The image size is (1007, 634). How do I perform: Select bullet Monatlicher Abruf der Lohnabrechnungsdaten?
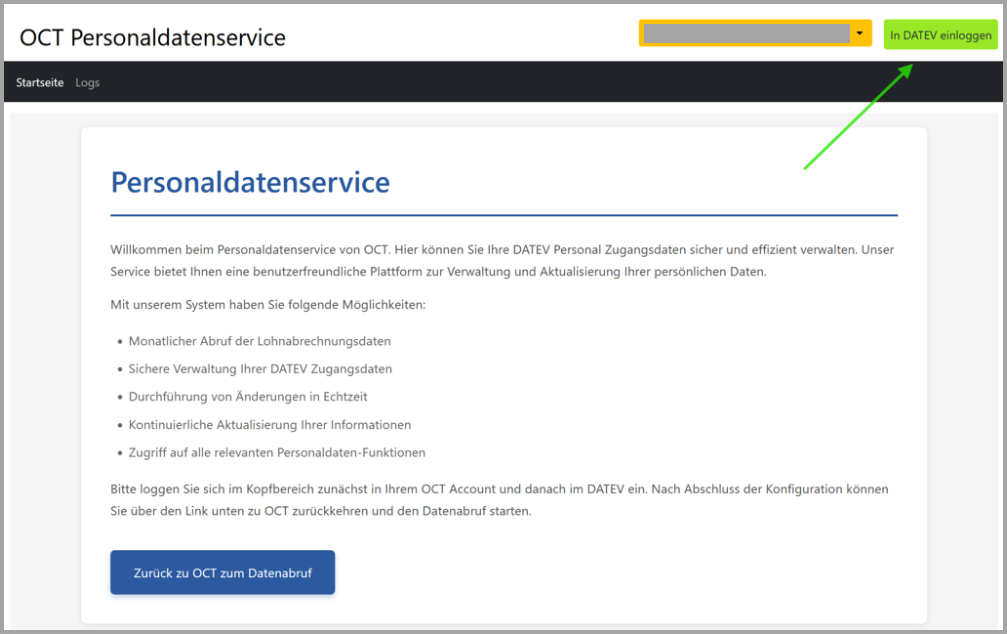coord(259,341)
